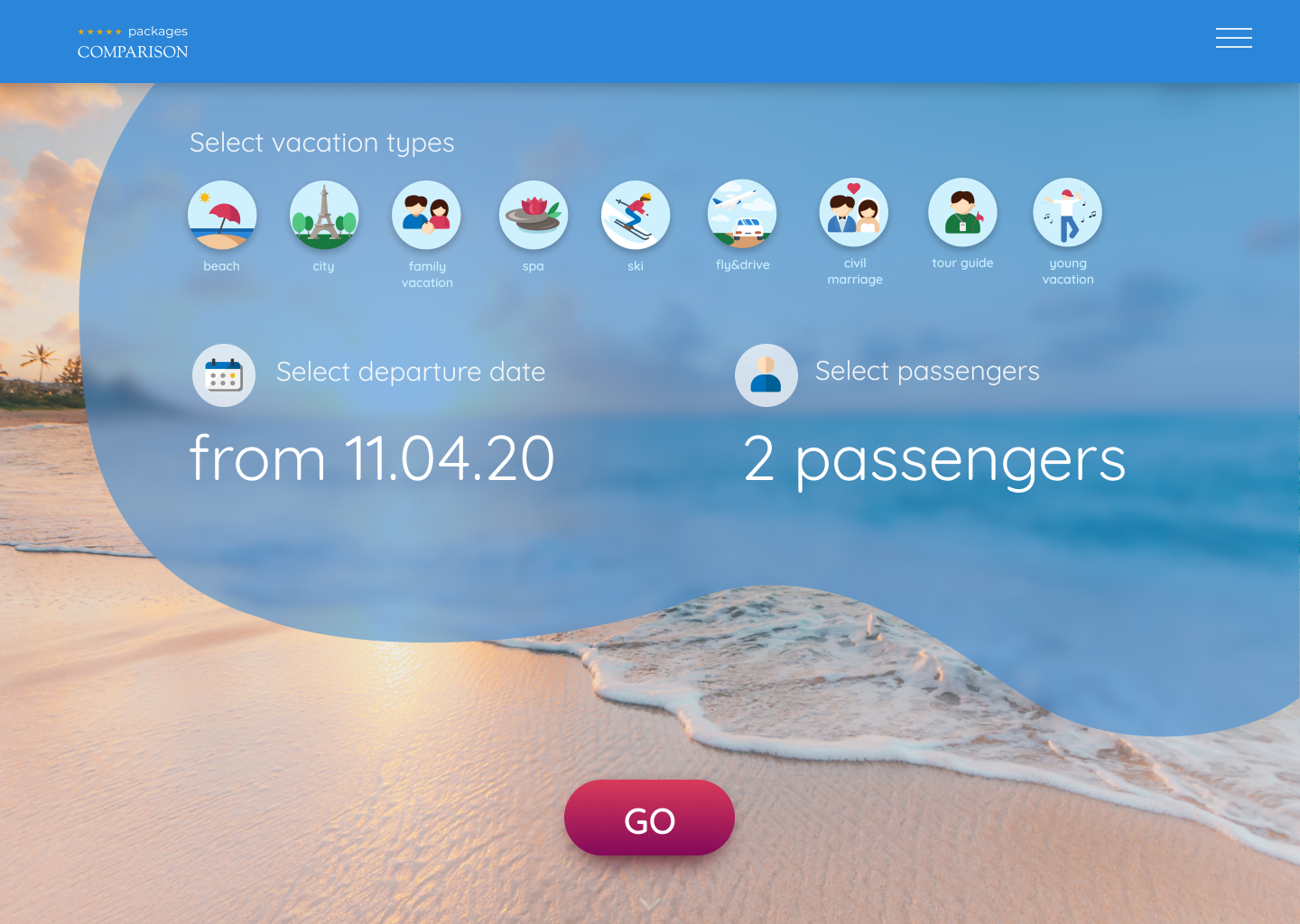Select the spa lotus icon
The height and width of the screenshot is (924, 1300).
534,215
